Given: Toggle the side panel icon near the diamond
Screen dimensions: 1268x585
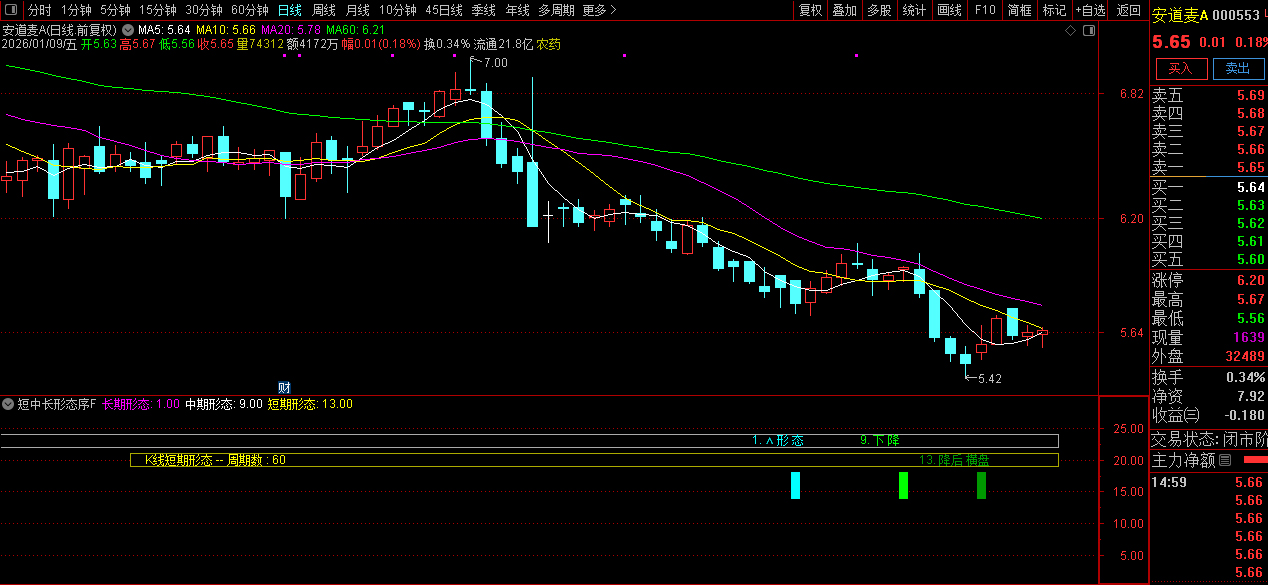Looking at the screenshot, I should pos(1090,31).
